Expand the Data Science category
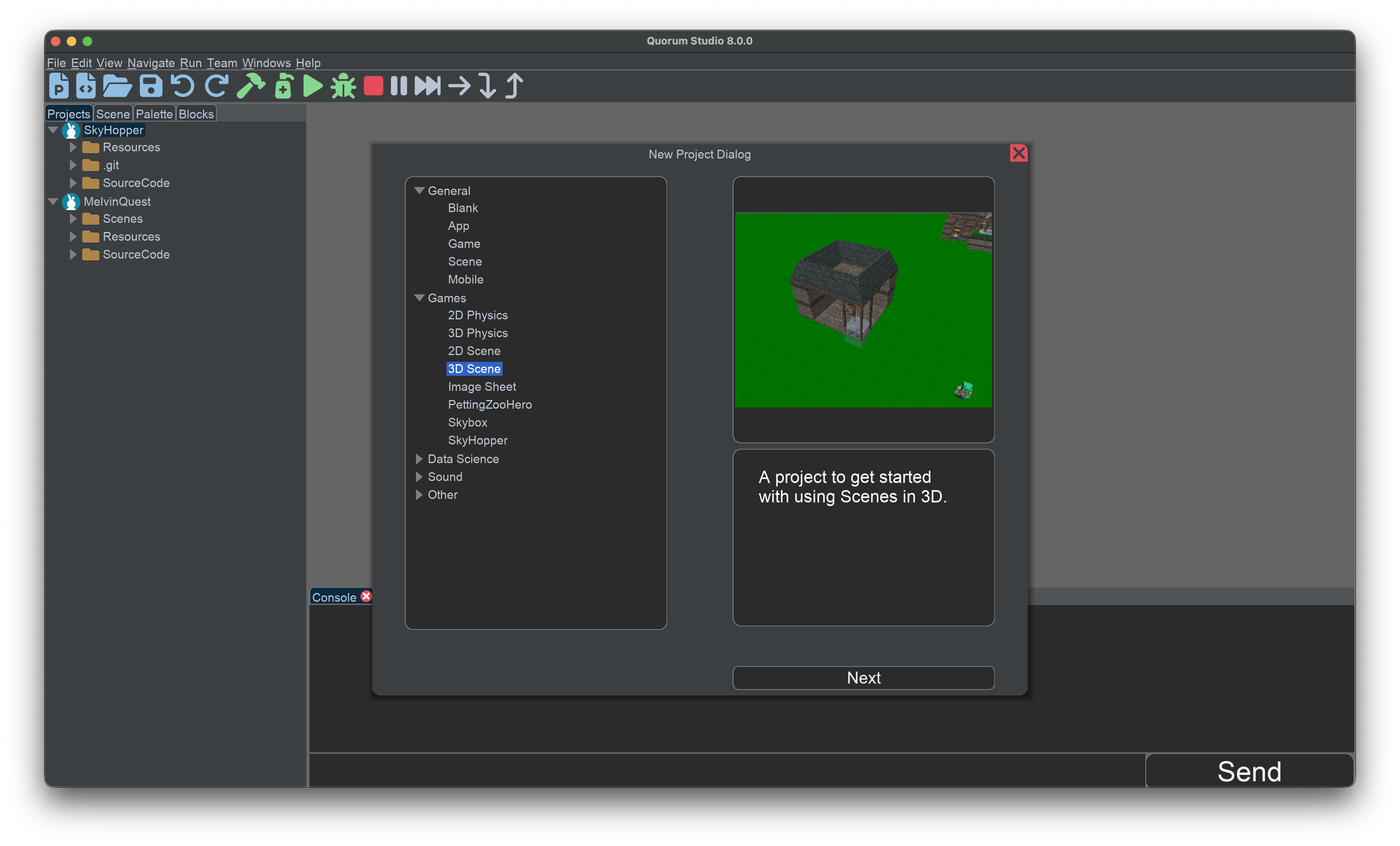 click(x=419, y=458)
